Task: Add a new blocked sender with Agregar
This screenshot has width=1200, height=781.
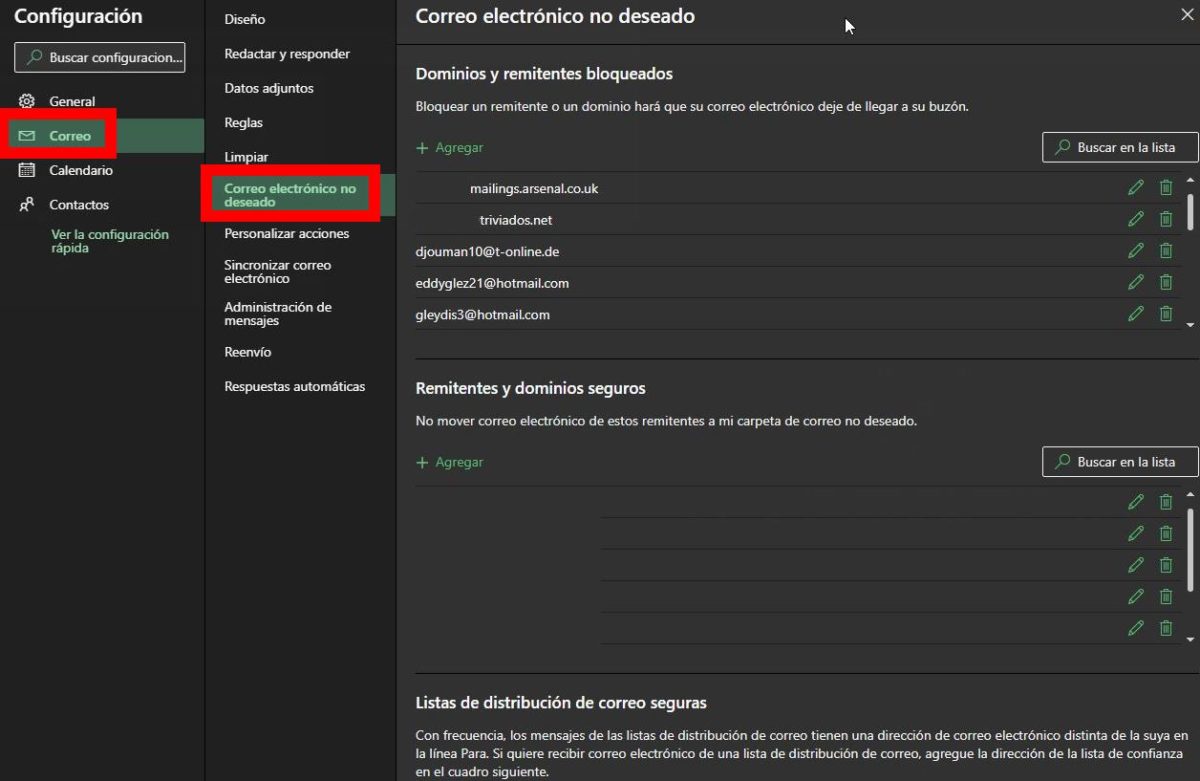Action: pyautogui.click(x=450, y=148)
